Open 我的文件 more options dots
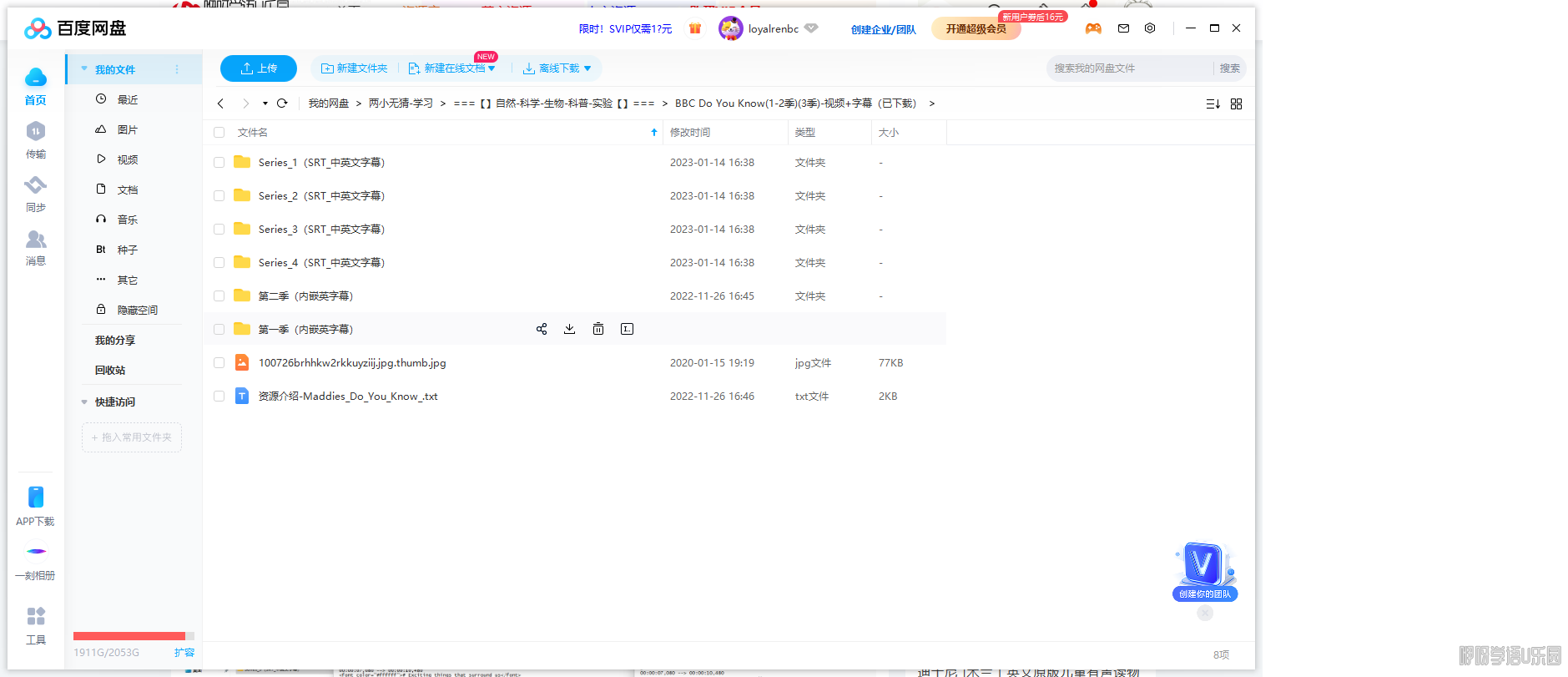Screen dimensions: 1568x677 tap(177, 69)
